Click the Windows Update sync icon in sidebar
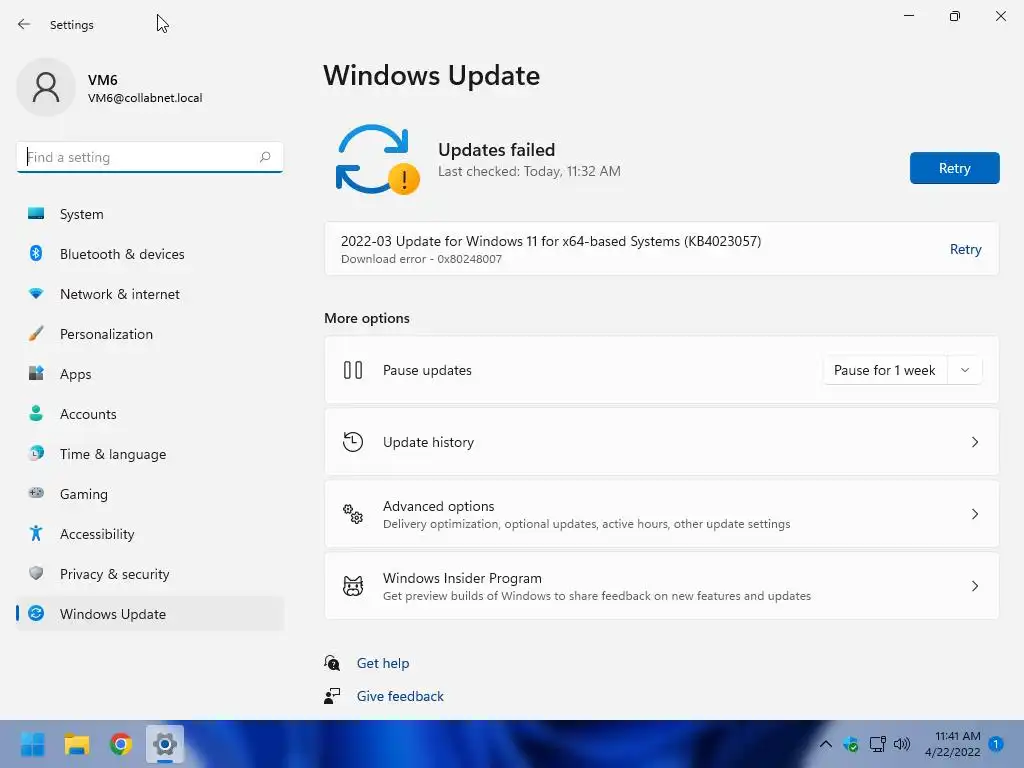 (x=36, y=613)
